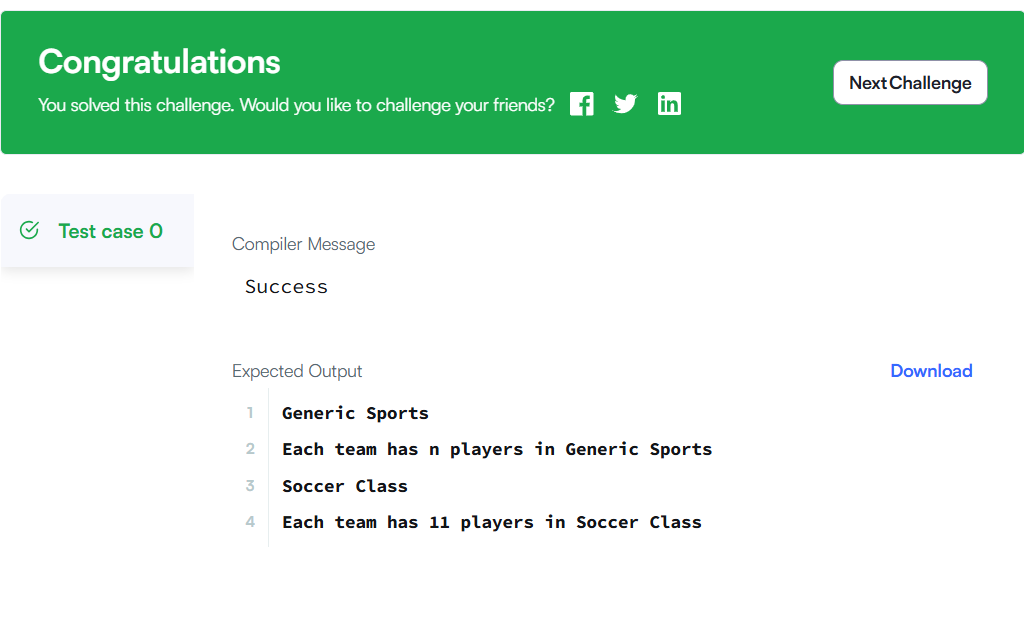This screenshot has width=1024, height=619.
Task: Go to the Next Challenge
Action: [910, 83]
